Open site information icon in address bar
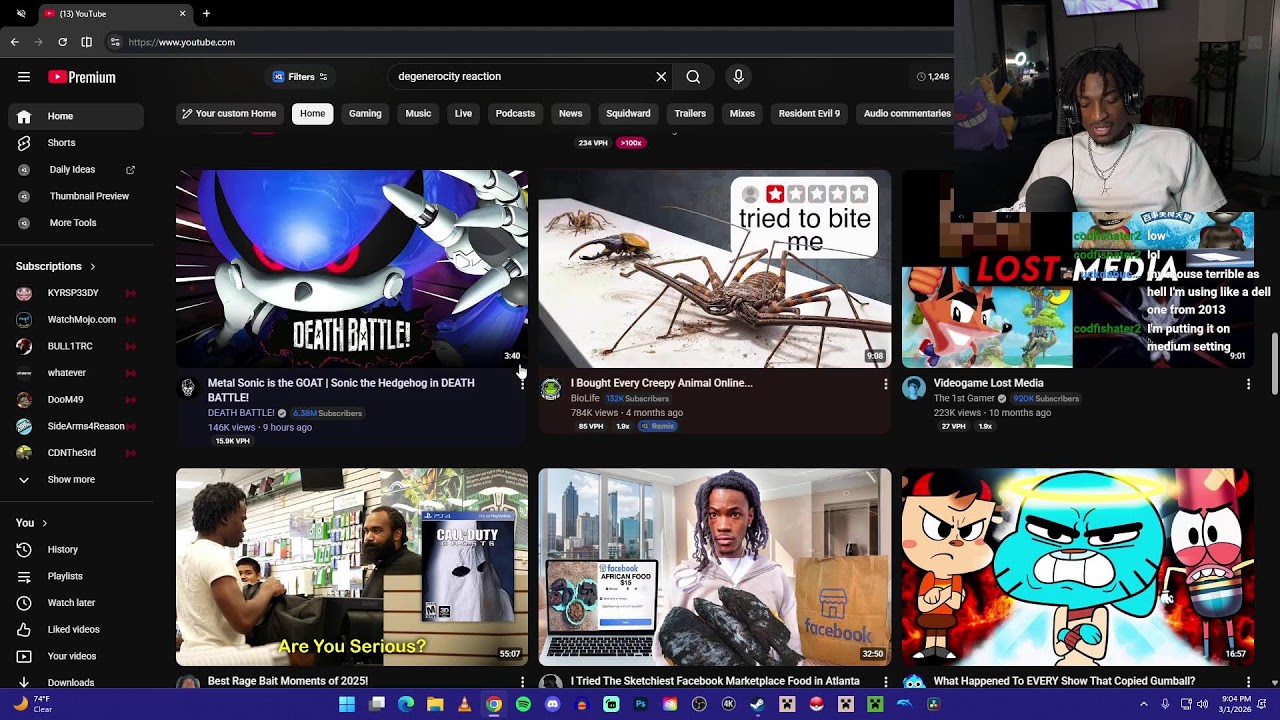The width and height of the screenshot is (1280, 720). tap(115, 42)
